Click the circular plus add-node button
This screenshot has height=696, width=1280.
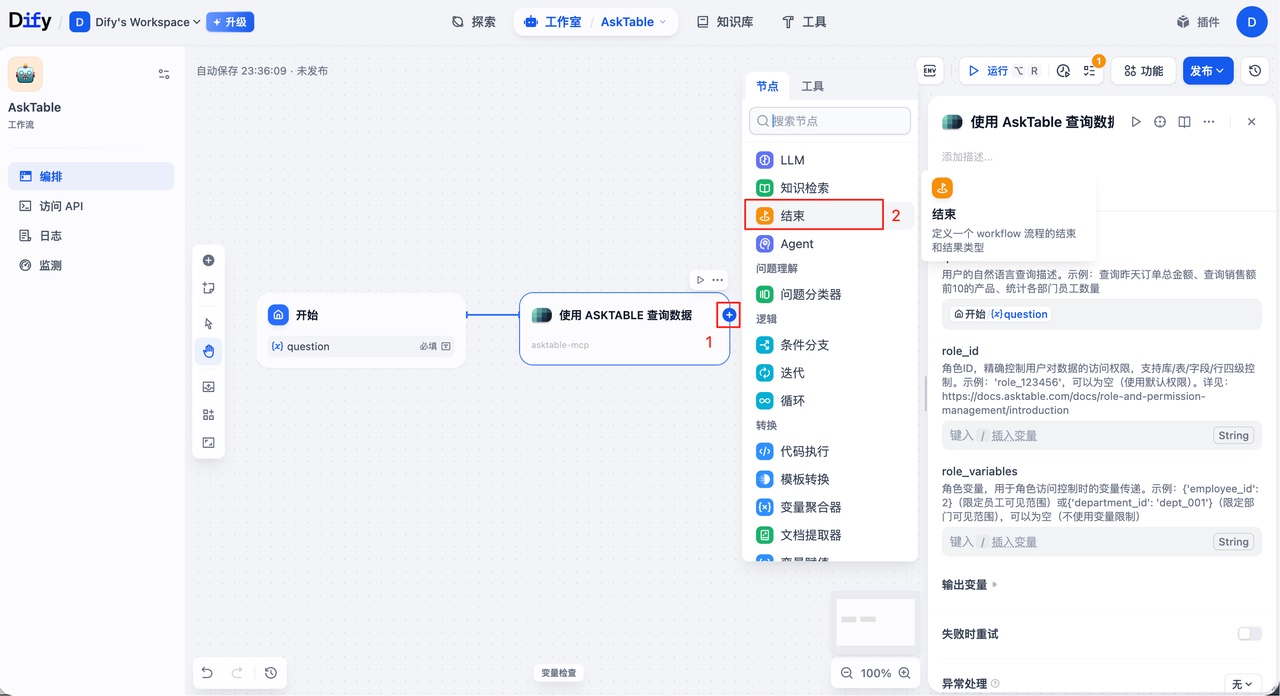pos(728,314)
